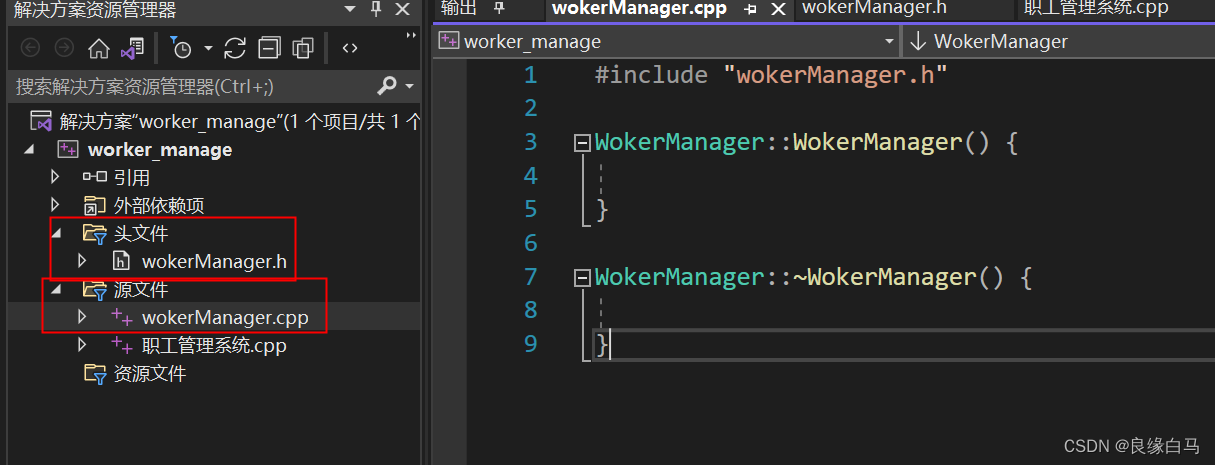The height and width of the screenshot is (465, 1215).
Task: Click the Forward navigation arrow in Solution Explorer
Action: (x=64, y=47)
